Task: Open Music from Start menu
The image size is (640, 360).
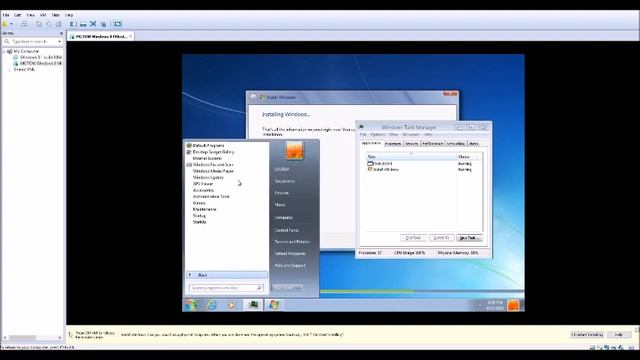Action: pyautogui.click(x=280, y=204)
